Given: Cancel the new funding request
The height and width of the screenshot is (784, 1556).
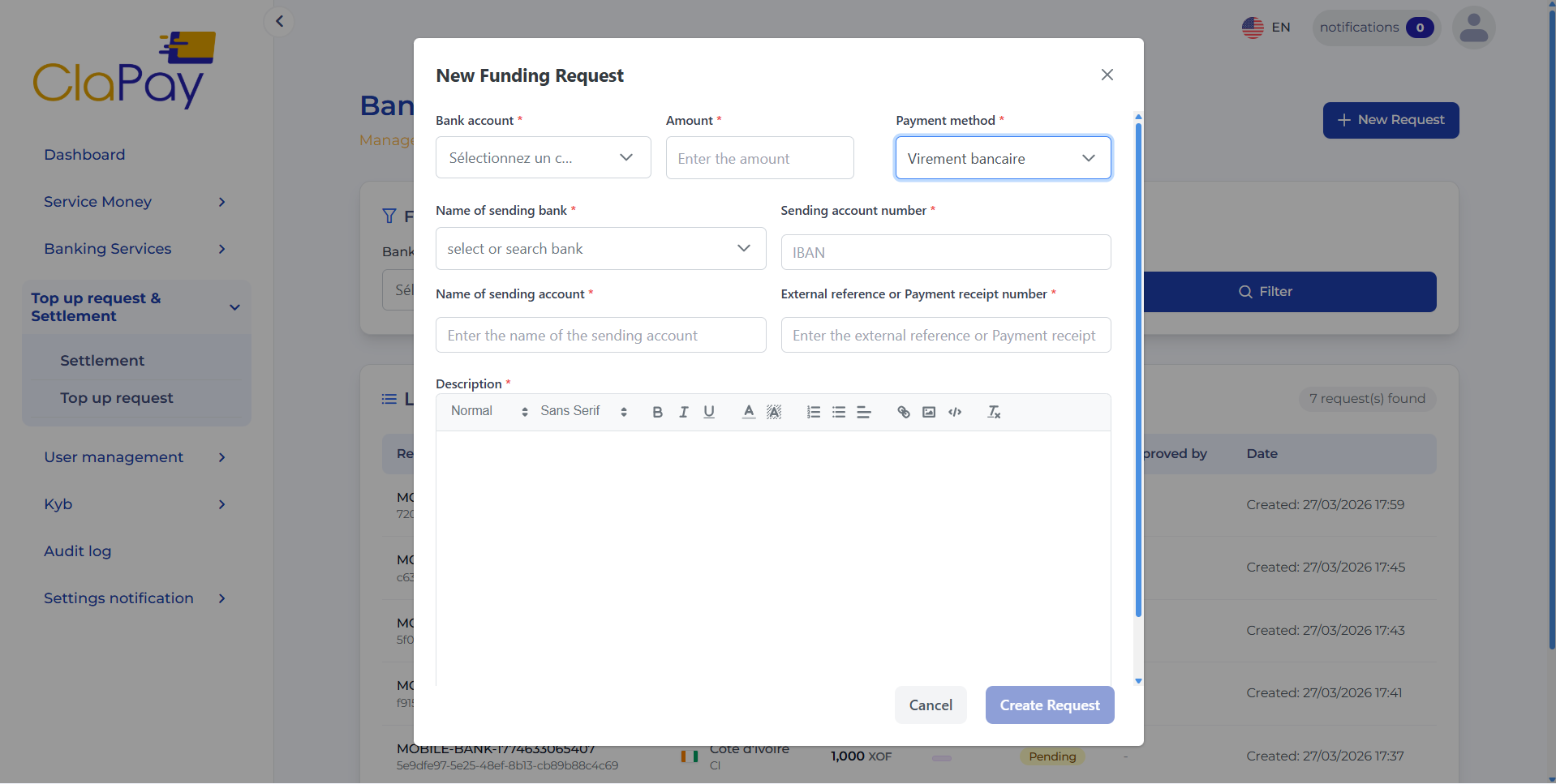Looking at the screenshot, I should (x=930, y=705).
